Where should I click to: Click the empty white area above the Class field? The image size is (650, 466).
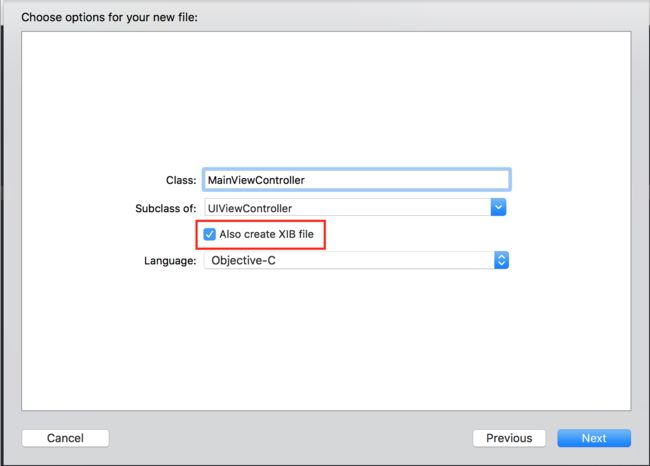[x=326, y=100]
